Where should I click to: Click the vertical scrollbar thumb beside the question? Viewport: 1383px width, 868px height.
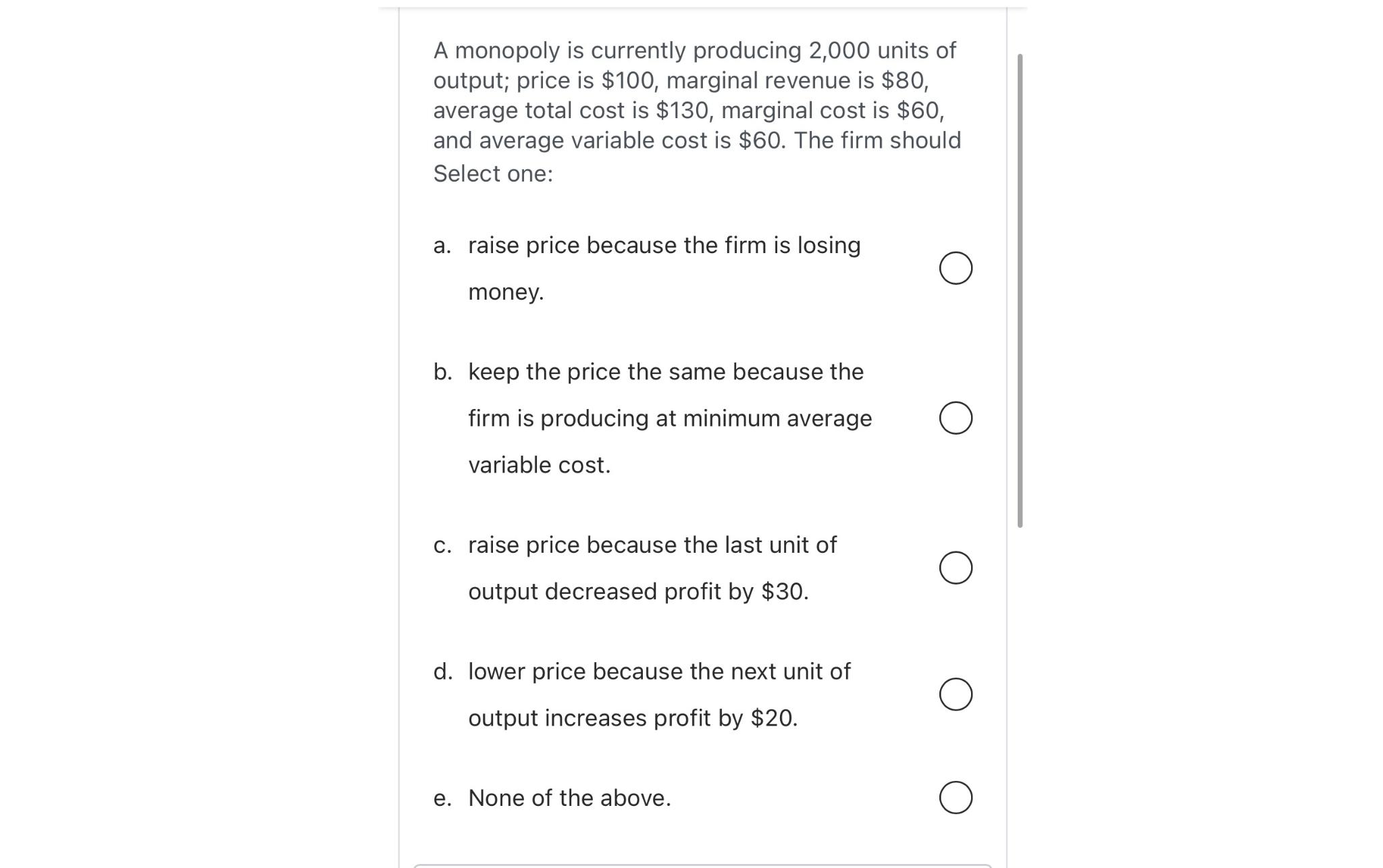(x=1020, y=290)
